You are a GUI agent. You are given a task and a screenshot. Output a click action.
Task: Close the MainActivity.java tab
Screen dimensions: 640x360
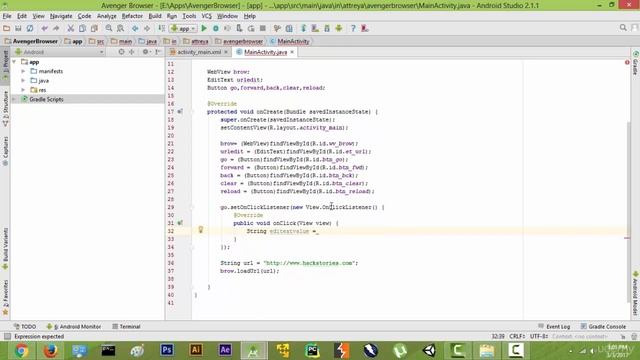[x=292, y=52]
